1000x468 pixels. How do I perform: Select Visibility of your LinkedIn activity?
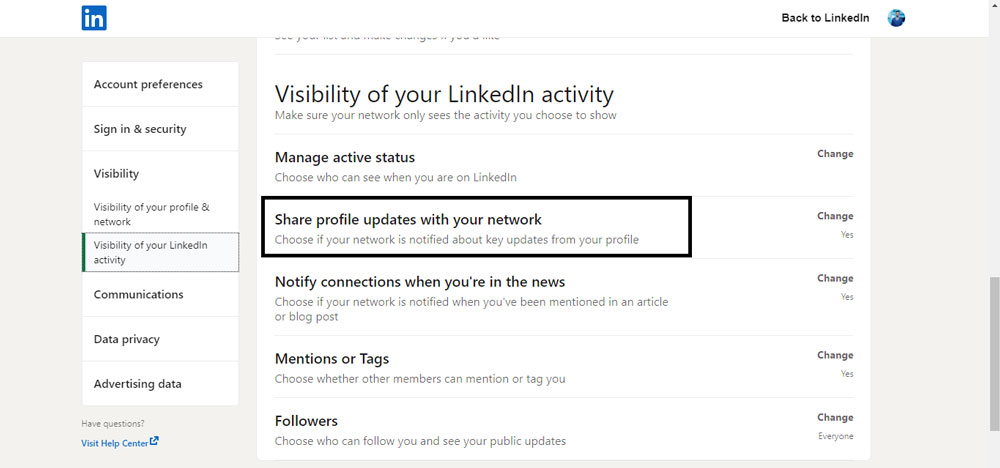point(161,252)
